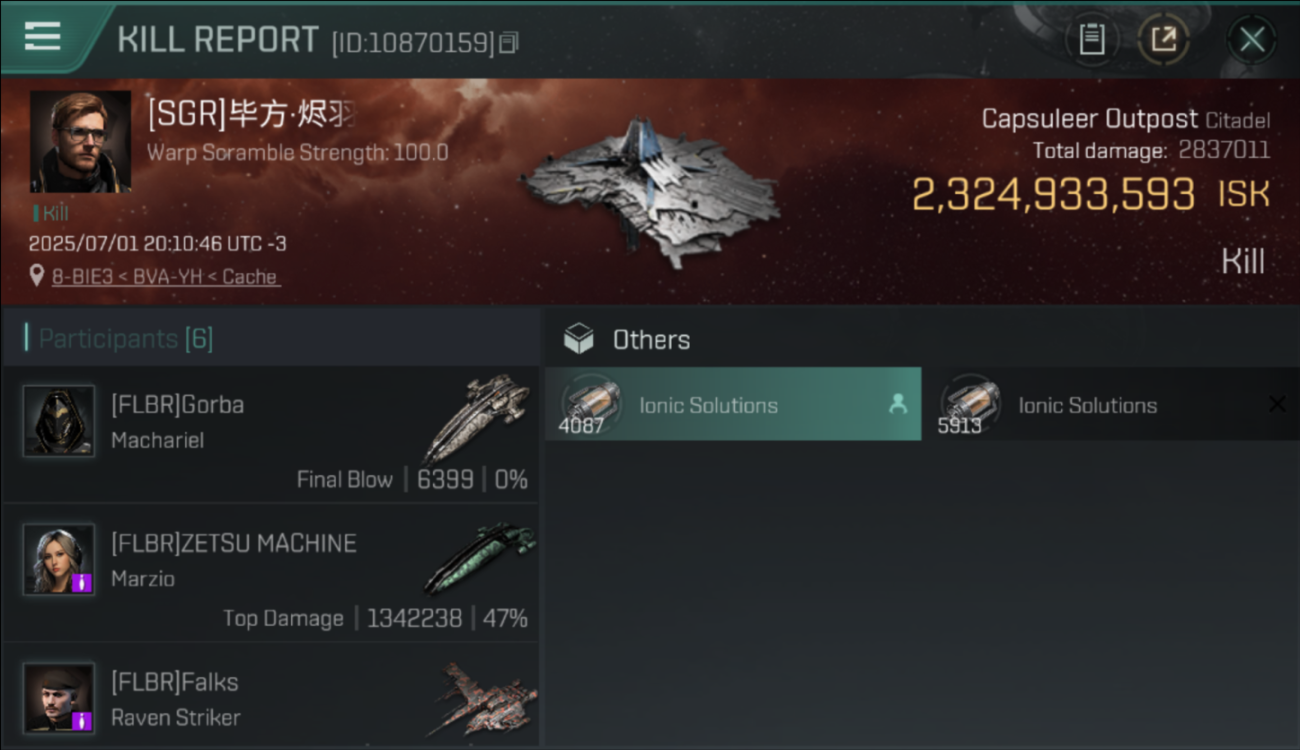Select the Ionic Solutions 4087 item
The width and height of the screenshot is (1300, 750).
pos(733,404)
